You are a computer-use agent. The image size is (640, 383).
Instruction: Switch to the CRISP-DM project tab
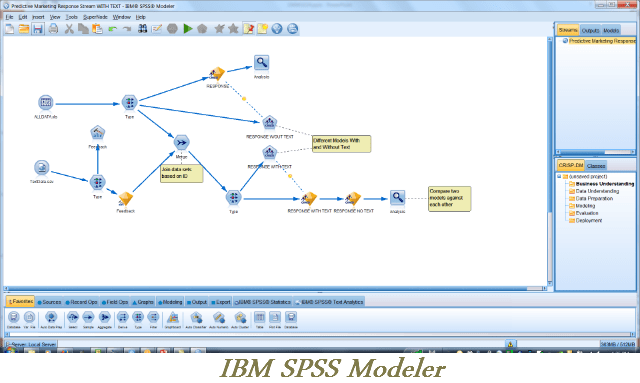point(571,165)
